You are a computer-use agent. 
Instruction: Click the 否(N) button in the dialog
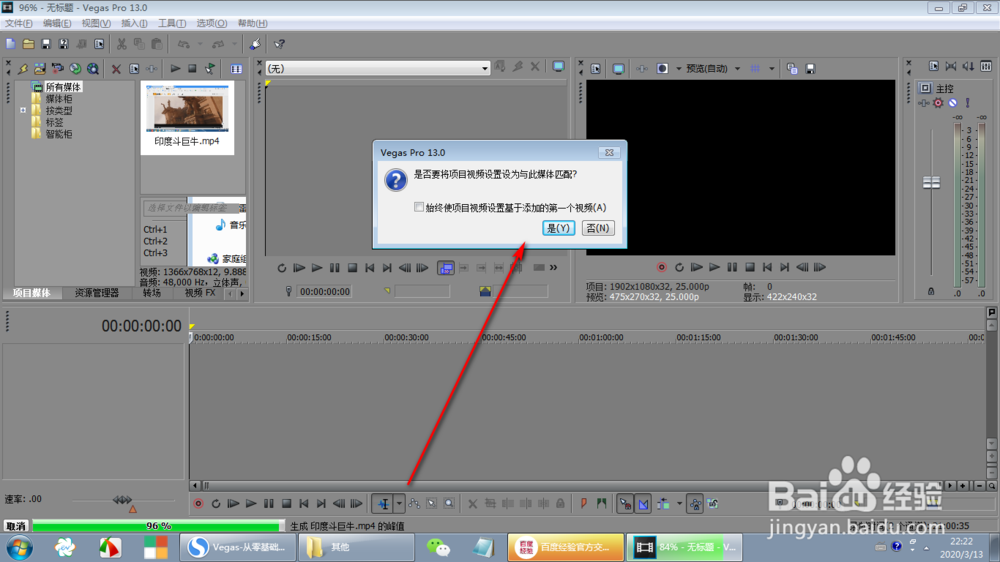click(x=598, y=228)
